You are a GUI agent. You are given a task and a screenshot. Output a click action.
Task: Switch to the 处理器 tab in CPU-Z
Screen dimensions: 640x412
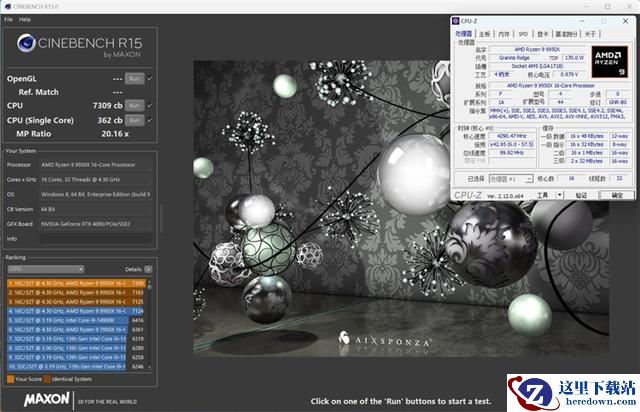coord(464,34)
